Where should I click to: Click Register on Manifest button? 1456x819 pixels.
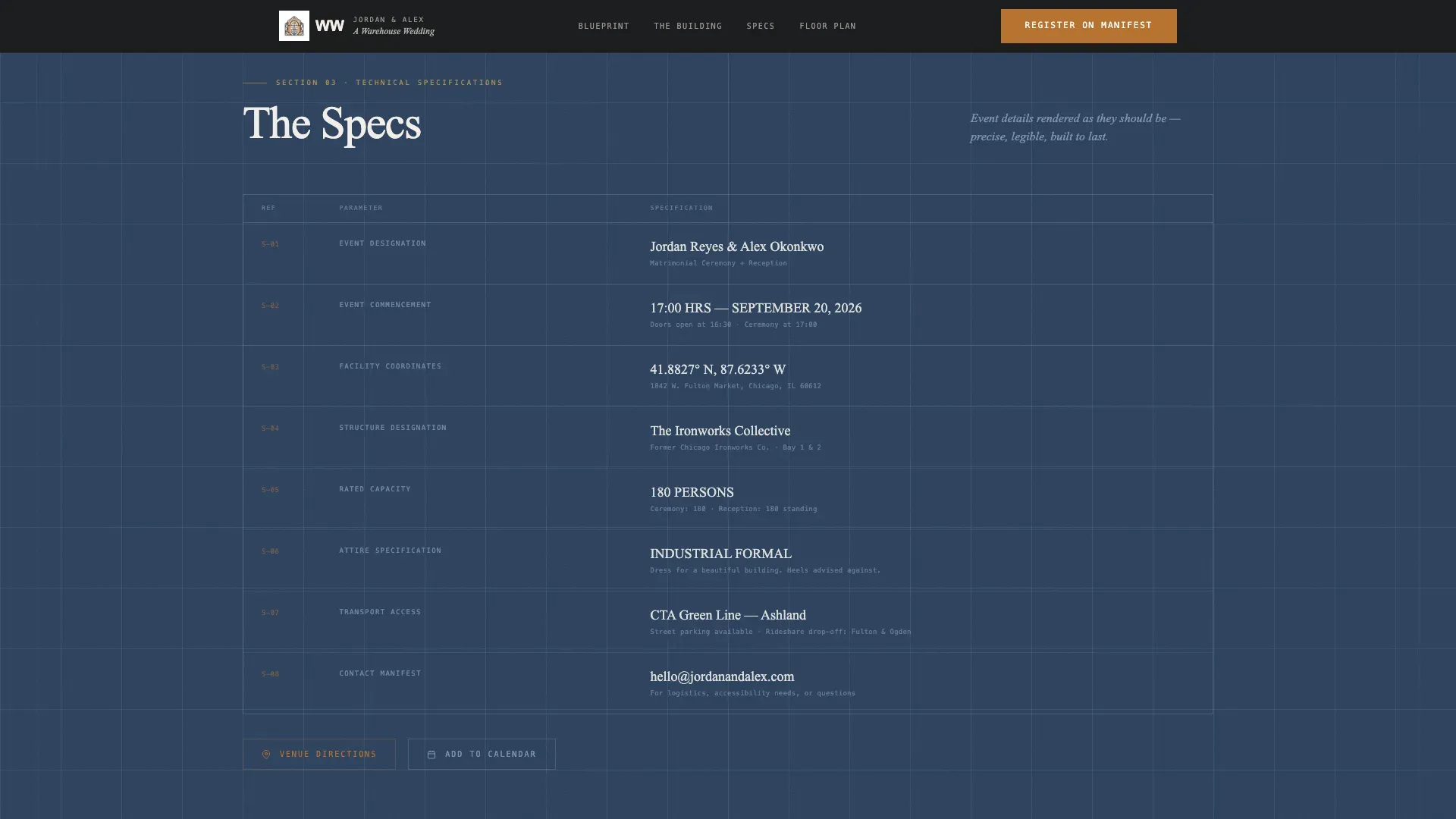pos(1088,26)
